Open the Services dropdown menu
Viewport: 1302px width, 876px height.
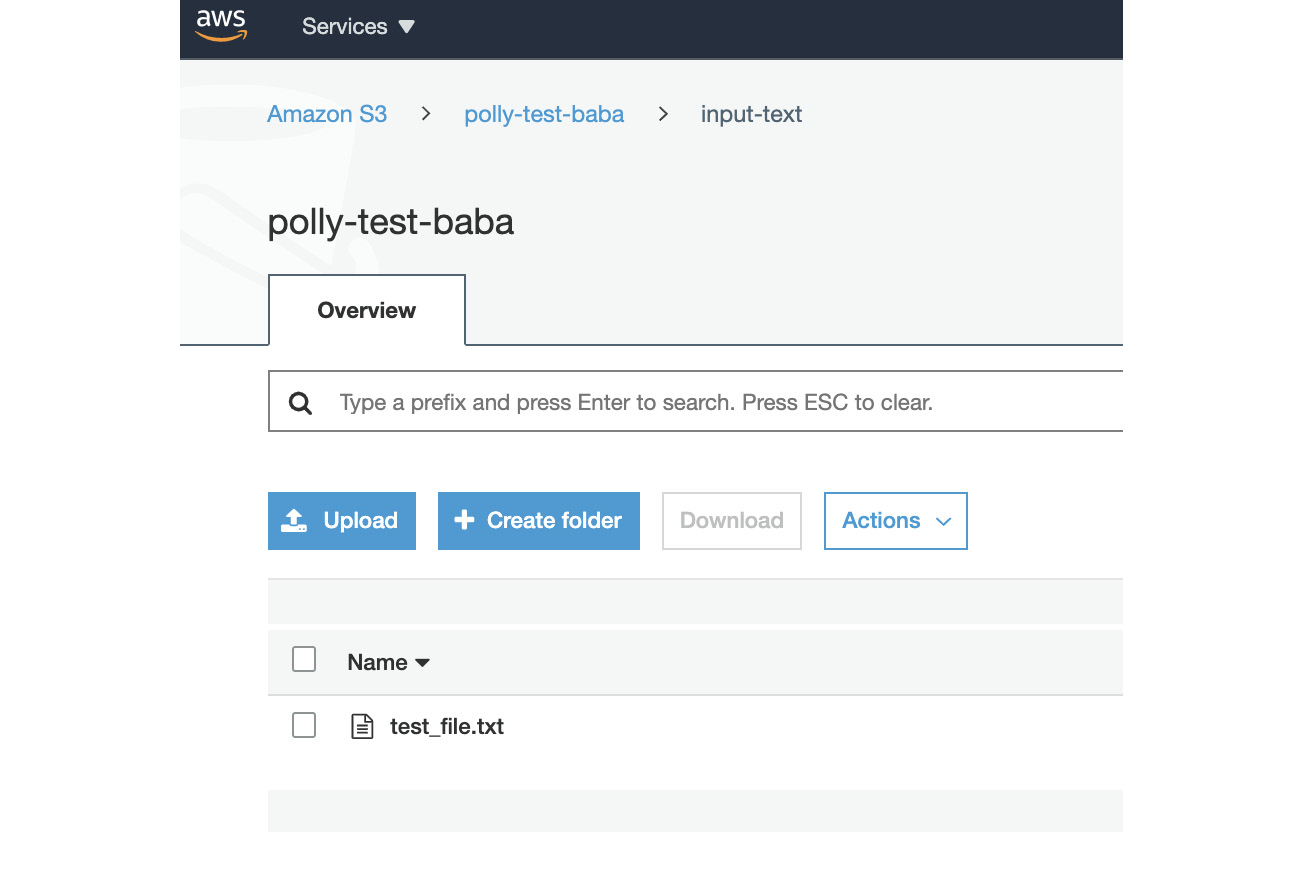pyautogui.click(x=358, y=27)
